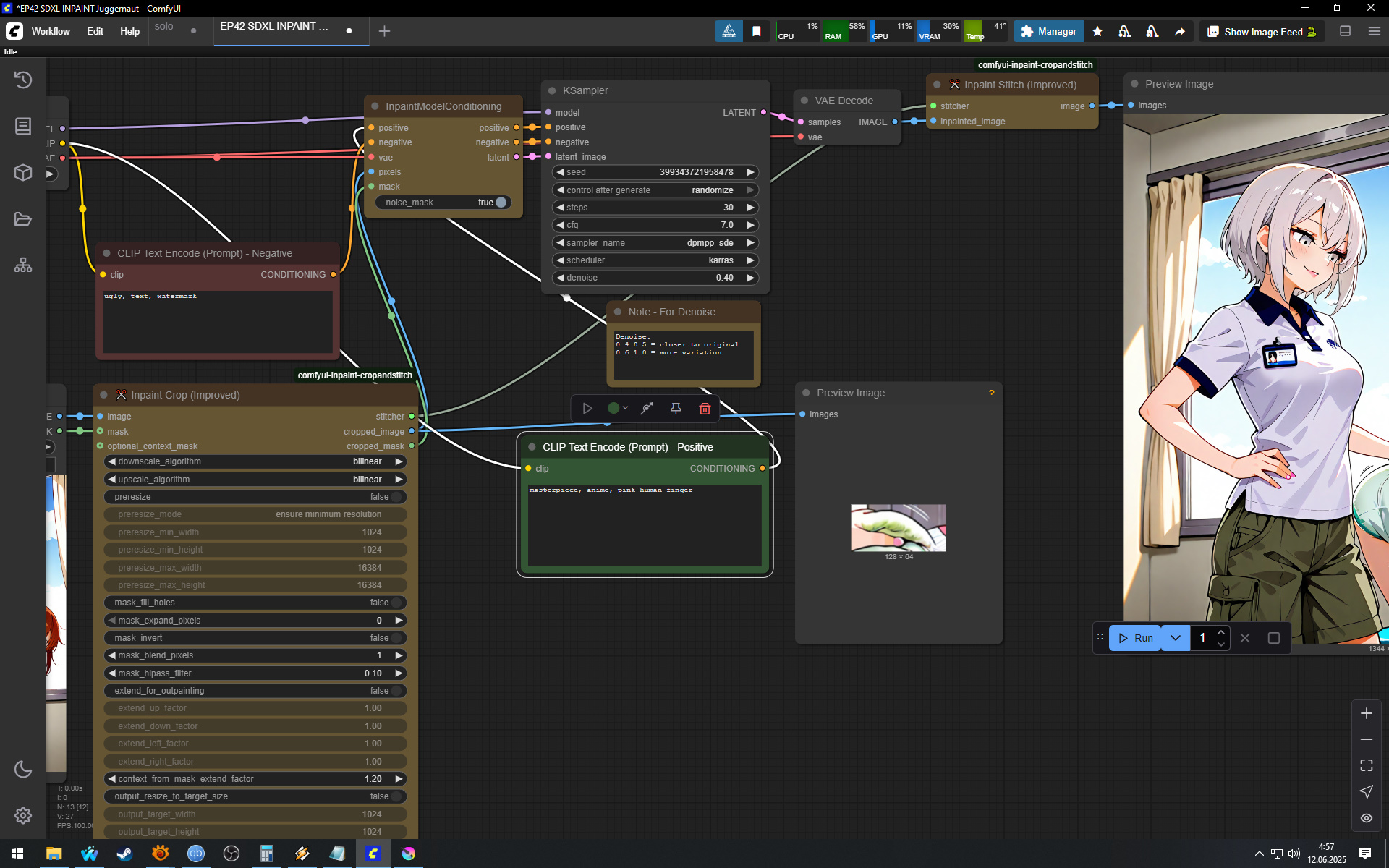Click positive prompt text area

point(645,525)
